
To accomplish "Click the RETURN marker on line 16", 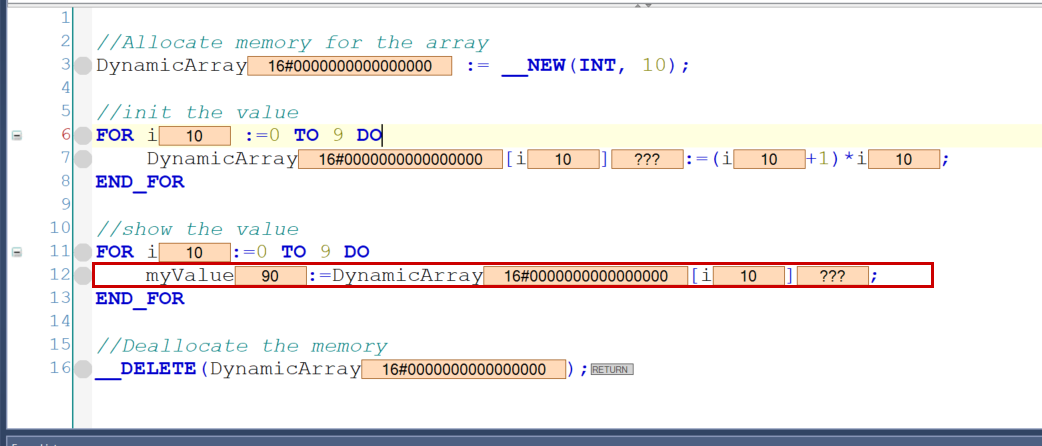I will click(x=612, y=369).
